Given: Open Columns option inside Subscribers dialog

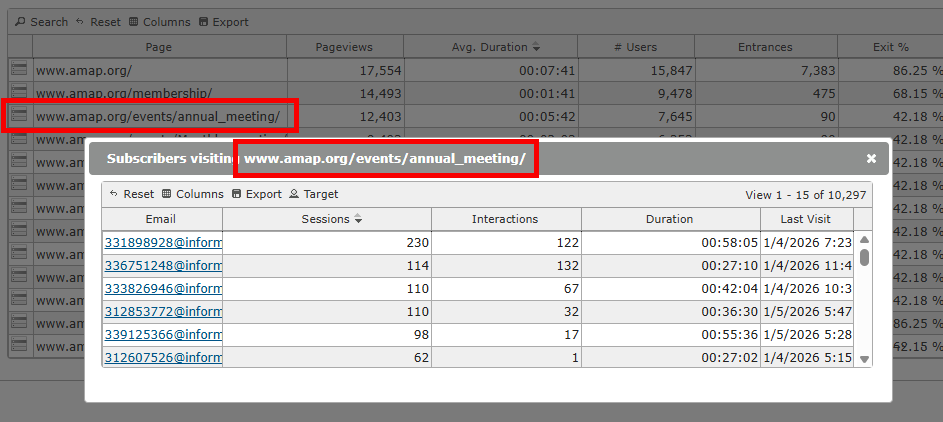Looking at the screenshot, I should [193, 194].
